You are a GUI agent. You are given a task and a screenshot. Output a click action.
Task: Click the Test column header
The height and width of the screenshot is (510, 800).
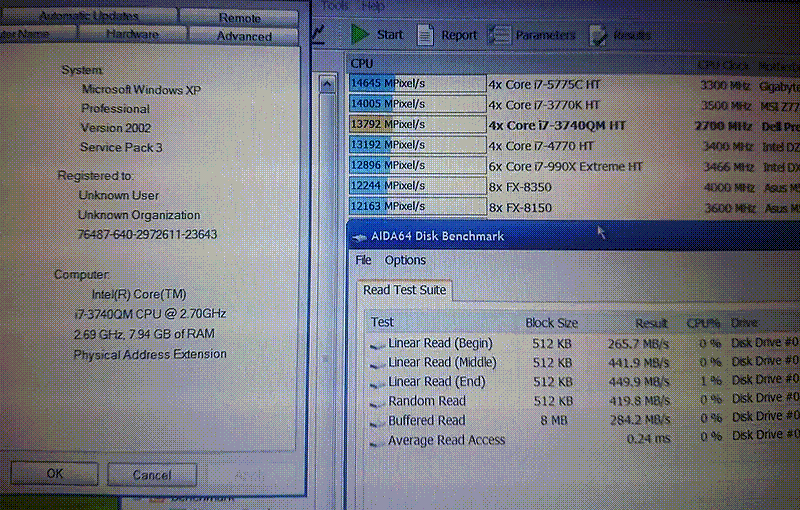point(382,322)
